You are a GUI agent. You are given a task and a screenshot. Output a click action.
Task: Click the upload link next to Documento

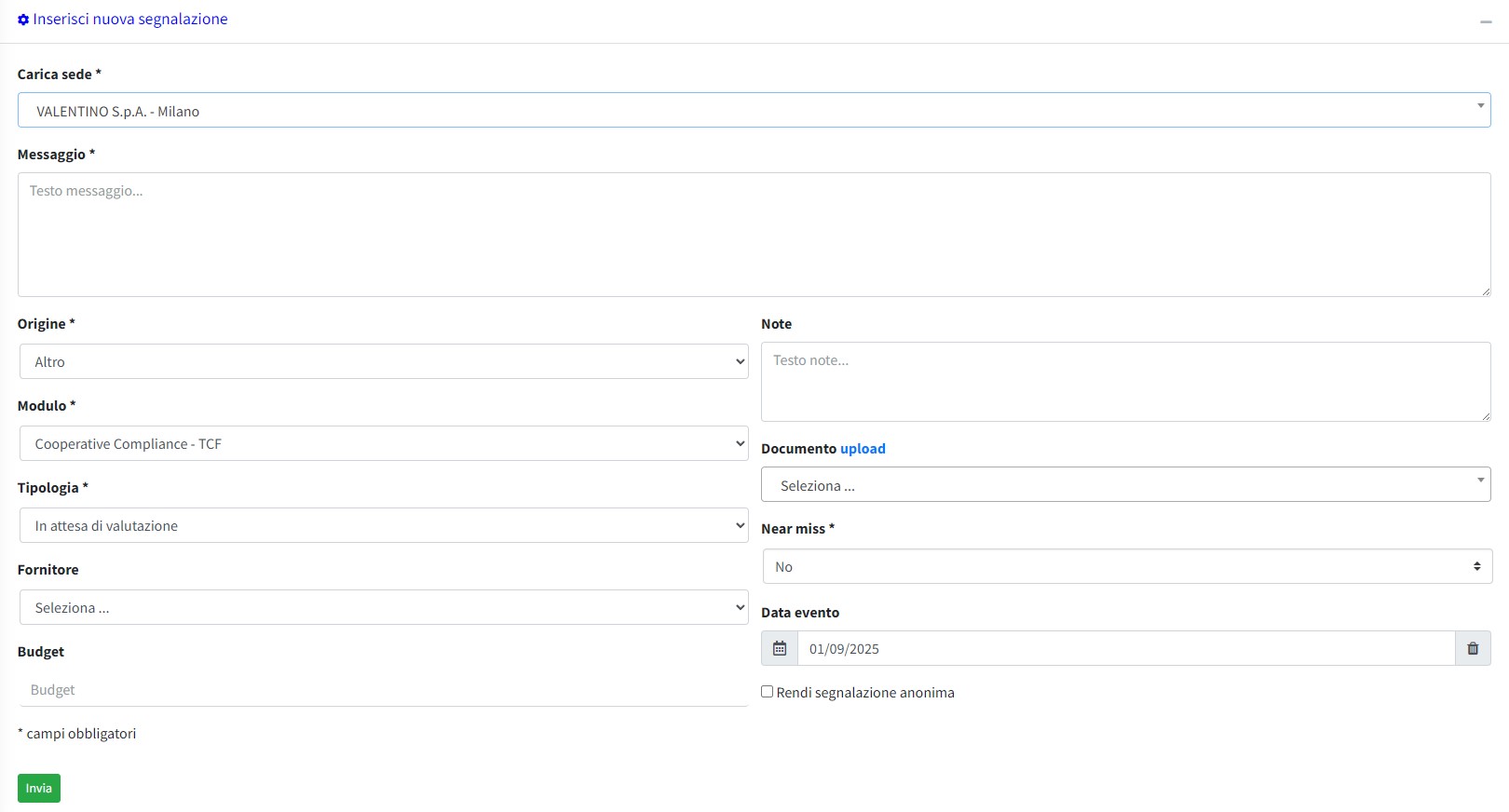(x=863, y=449)
